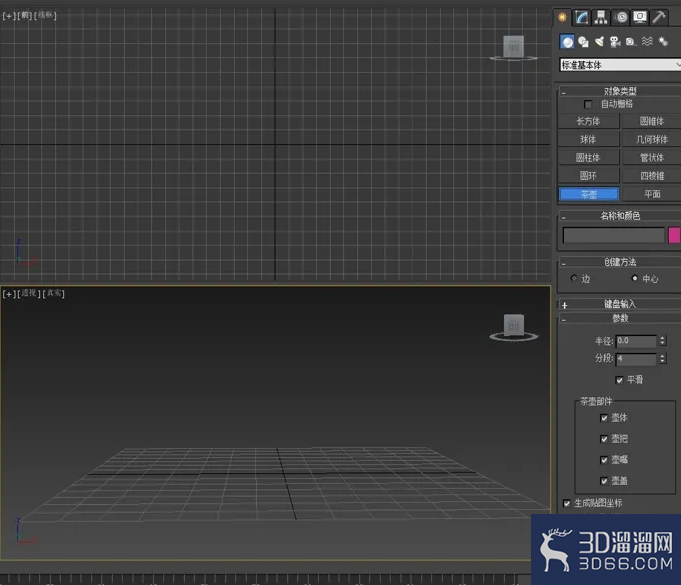Open the front viewport [+] menu
This screenshot has height=585, width=681.
click(x=9, y=16)
